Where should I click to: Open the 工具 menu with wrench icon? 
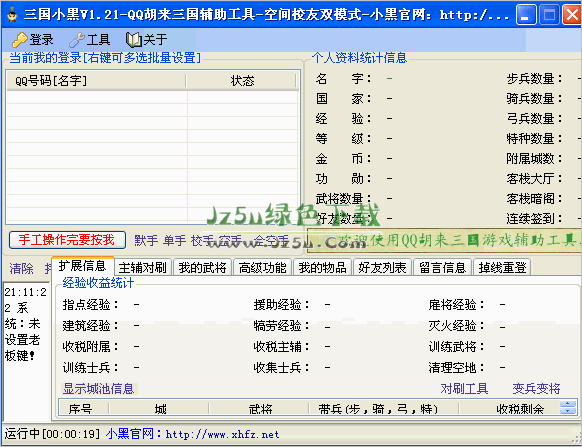coord(89,40)
